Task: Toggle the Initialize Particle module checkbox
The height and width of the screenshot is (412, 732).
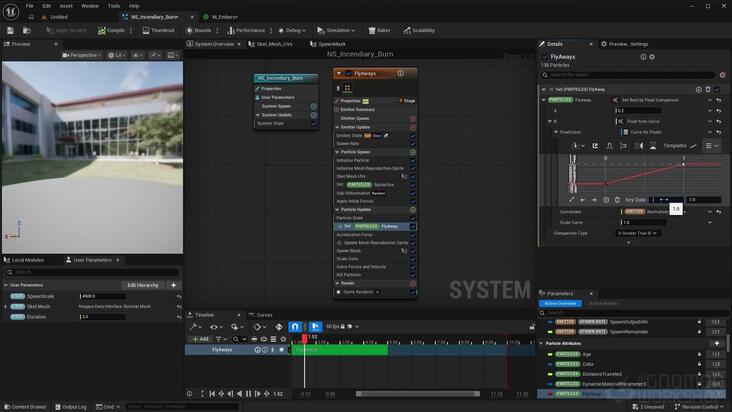Action: 413,161
